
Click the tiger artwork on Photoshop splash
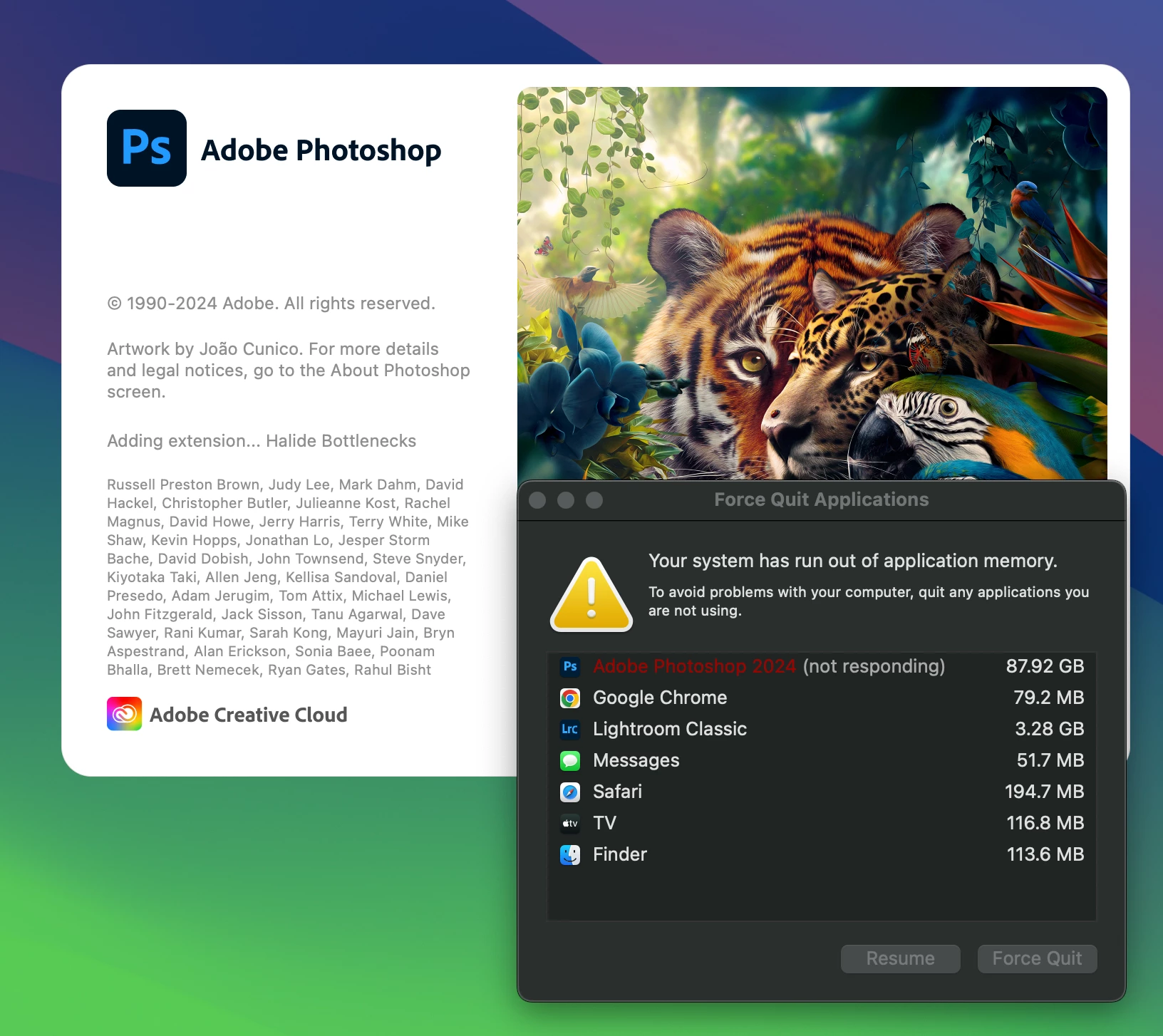click(812, 285)
